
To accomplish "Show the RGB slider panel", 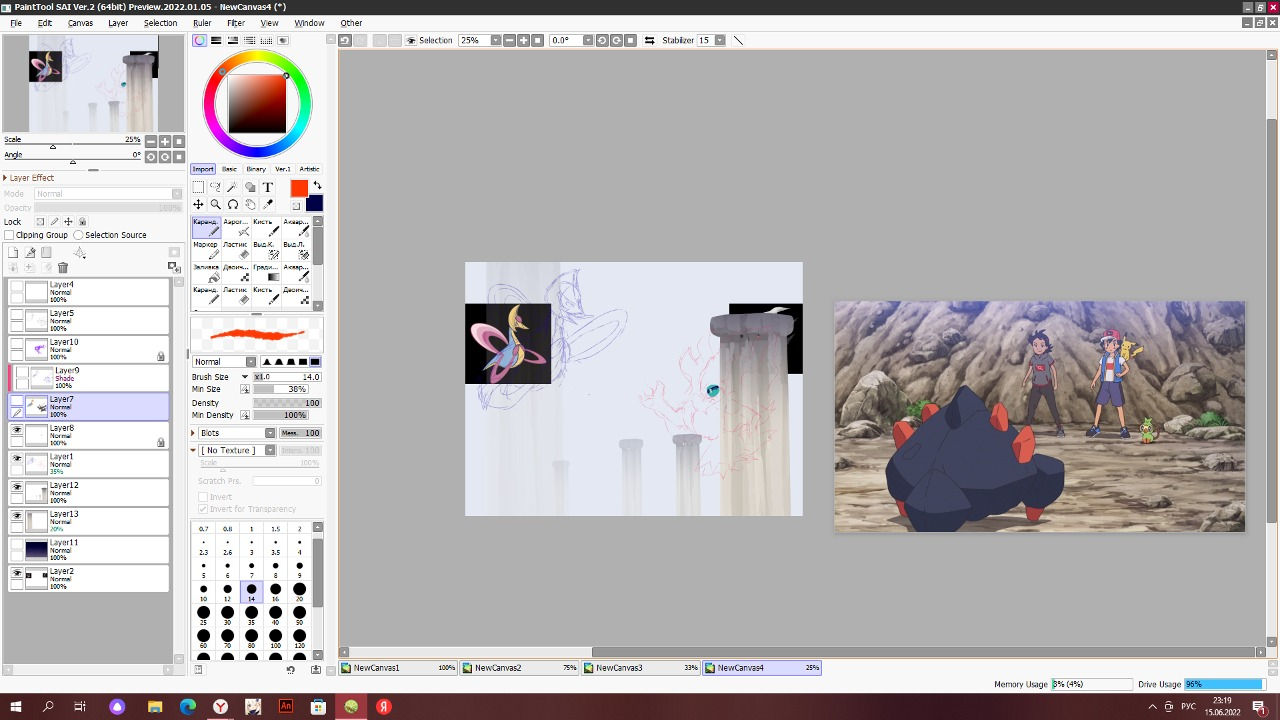I will coord(215,40).
